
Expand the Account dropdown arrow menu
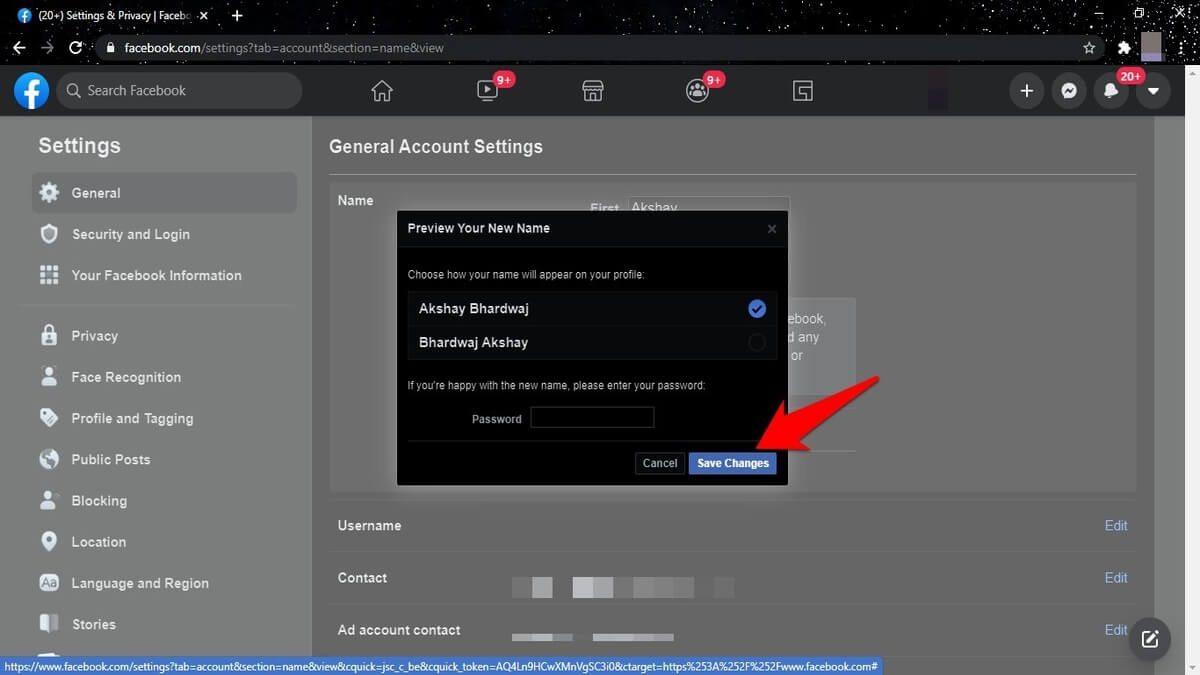[1153, 91]
